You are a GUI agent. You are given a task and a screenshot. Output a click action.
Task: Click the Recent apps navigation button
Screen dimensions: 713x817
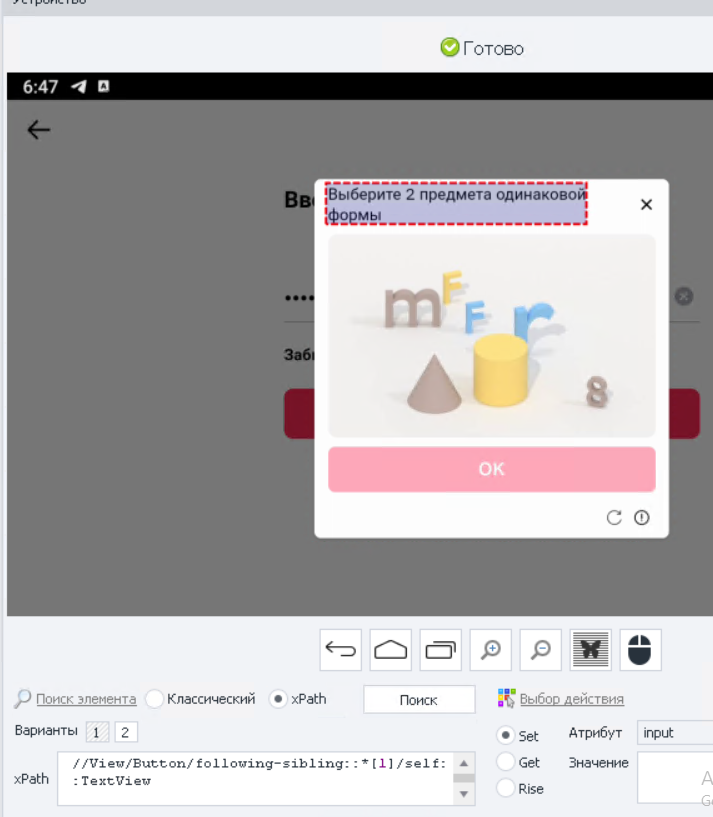[x=440, y=650]
